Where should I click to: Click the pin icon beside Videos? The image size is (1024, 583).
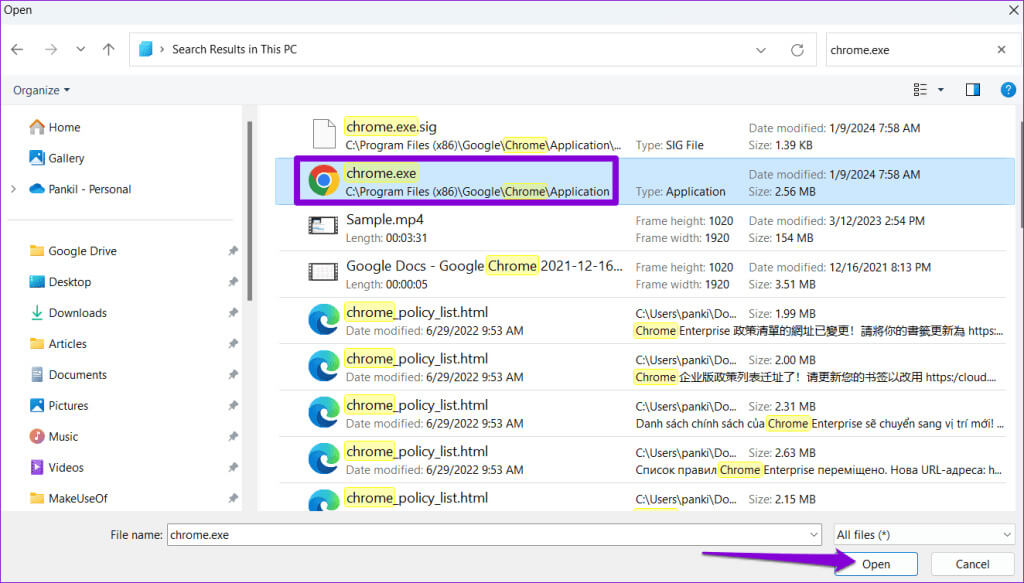[232, 467]
